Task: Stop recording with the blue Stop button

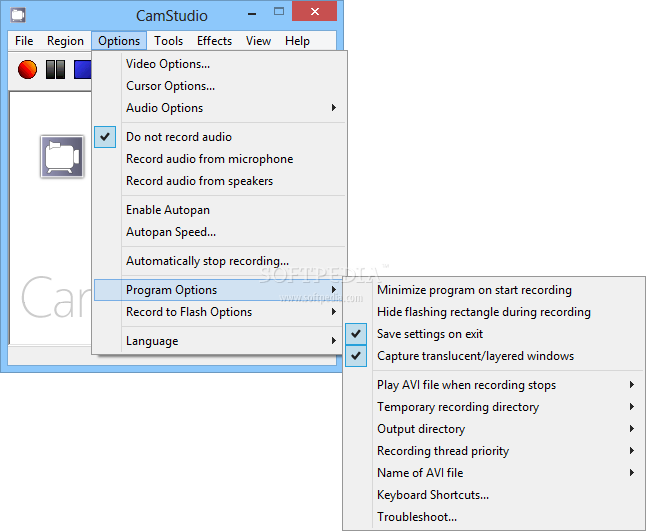Action: pos(82,69)
